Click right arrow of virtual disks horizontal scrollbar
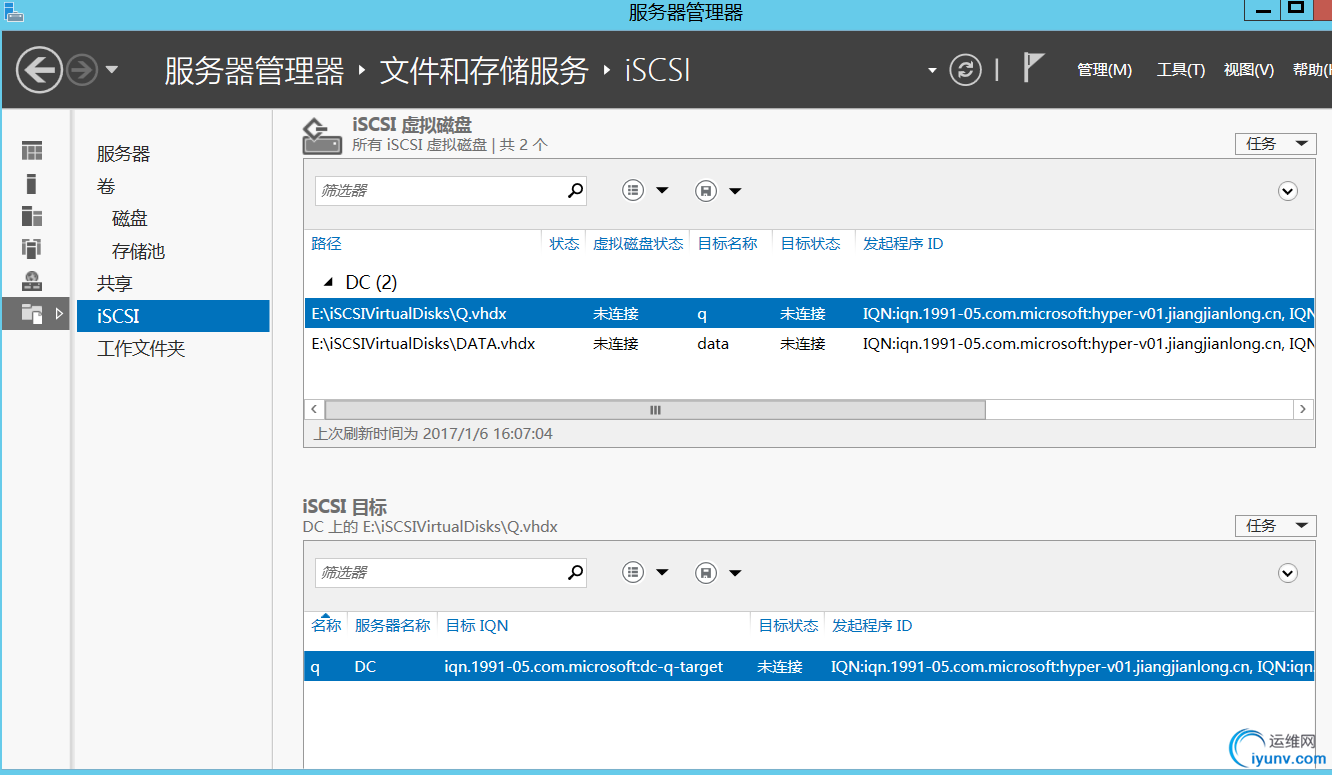The image size is (1332, 775). tap(1303, 410)
